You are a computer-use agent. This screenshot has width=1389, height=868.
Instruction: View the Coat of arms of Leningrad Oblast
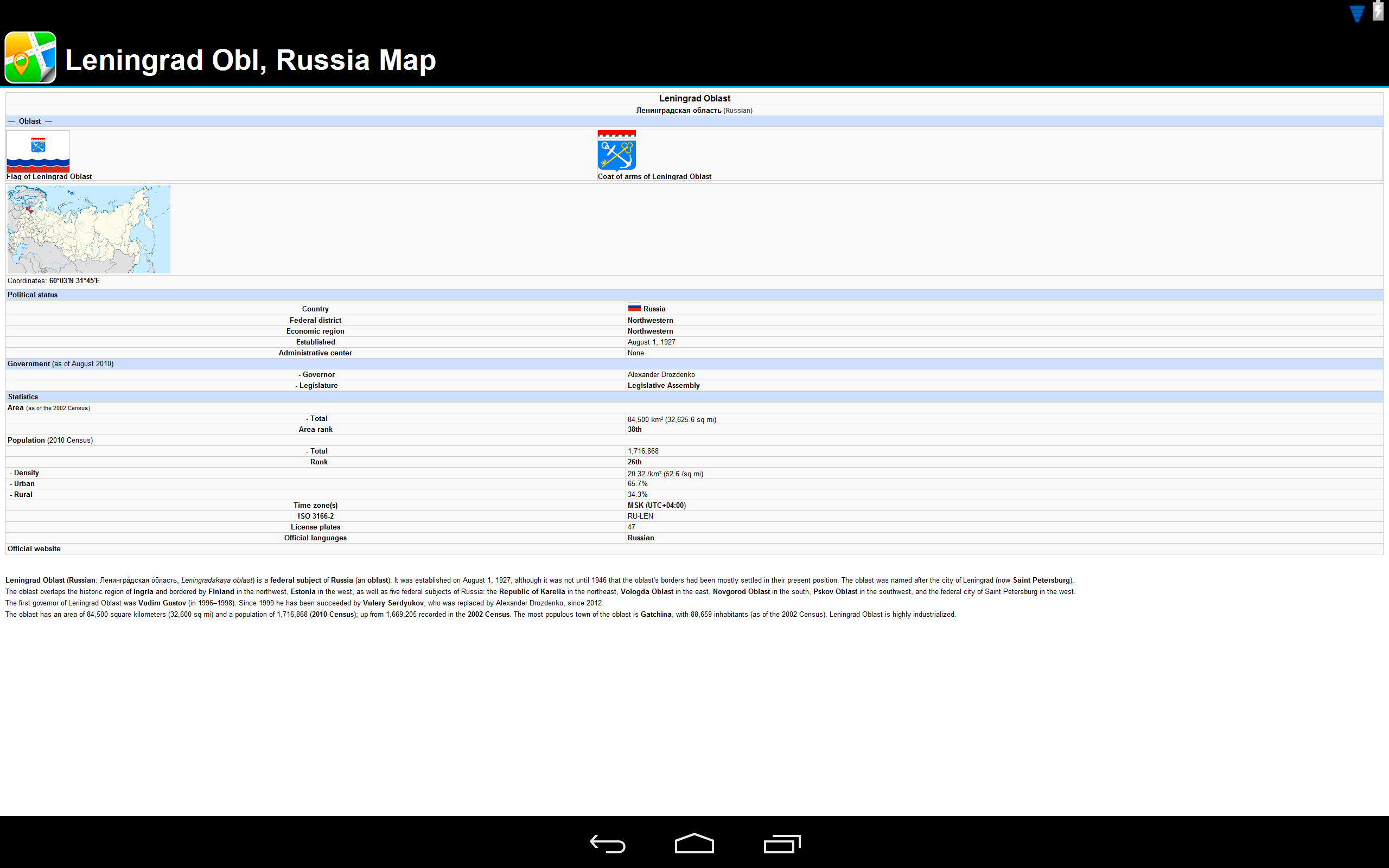(x=616, y=152)
